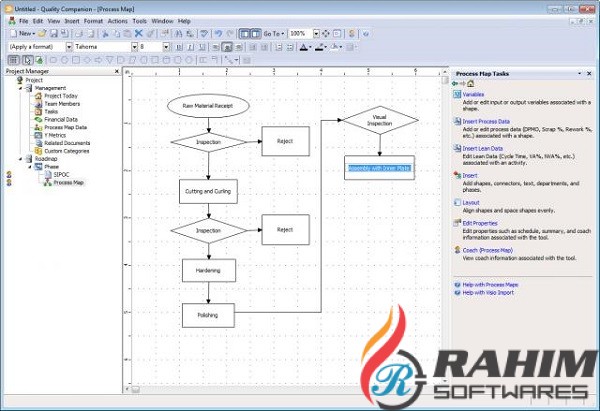Open the zoom percentage dropdown arrow
This screenshot has height=411, width=600.
tap(316, 34)
